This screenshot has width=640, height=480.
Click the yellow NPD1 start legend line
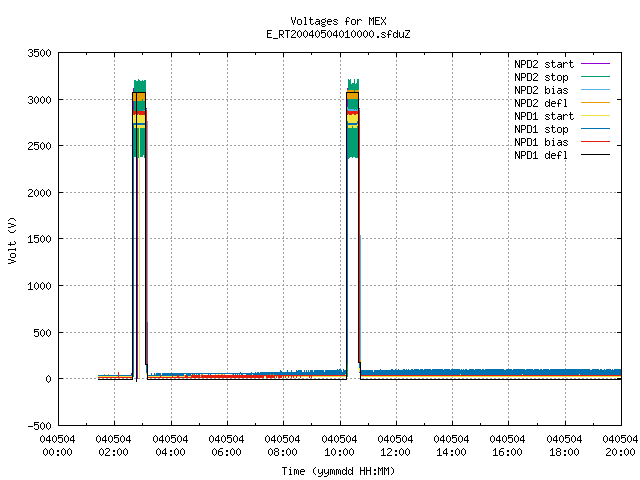click(x=596, y=116)
